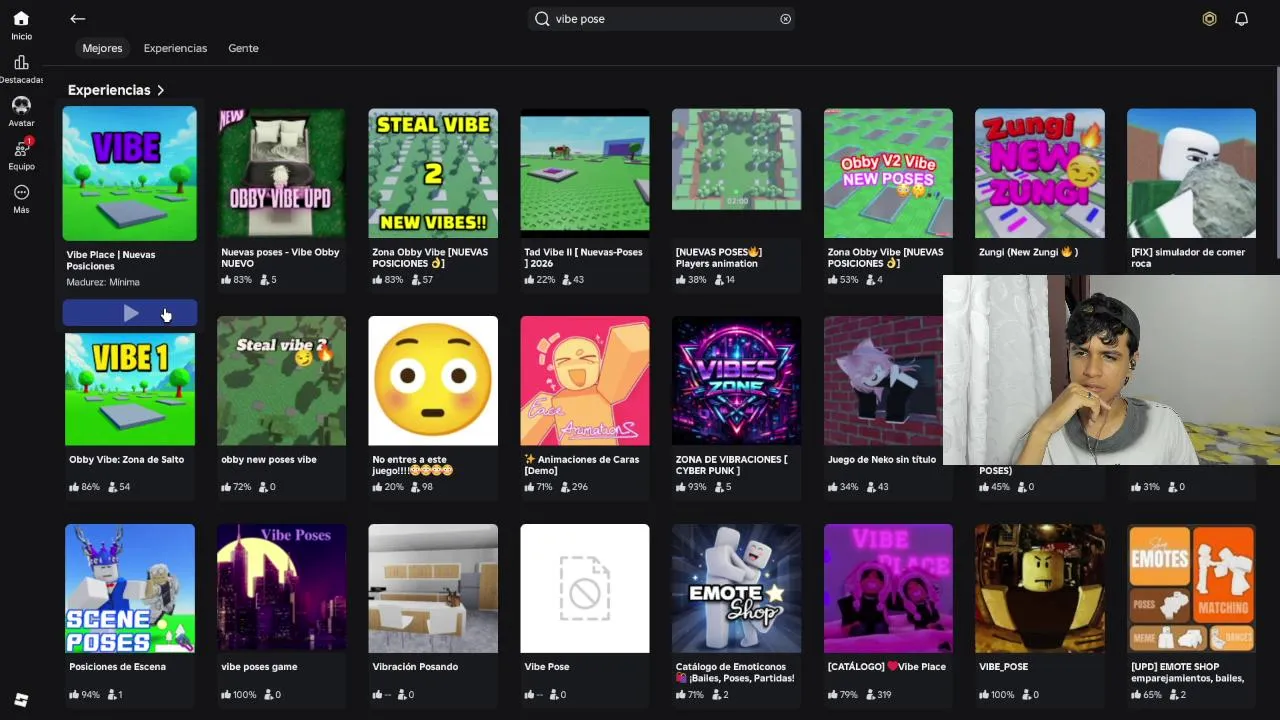This screenshot has width=1280, height=720.
Task: Clear the search text with X icon
Action: [x=785, y=19]
